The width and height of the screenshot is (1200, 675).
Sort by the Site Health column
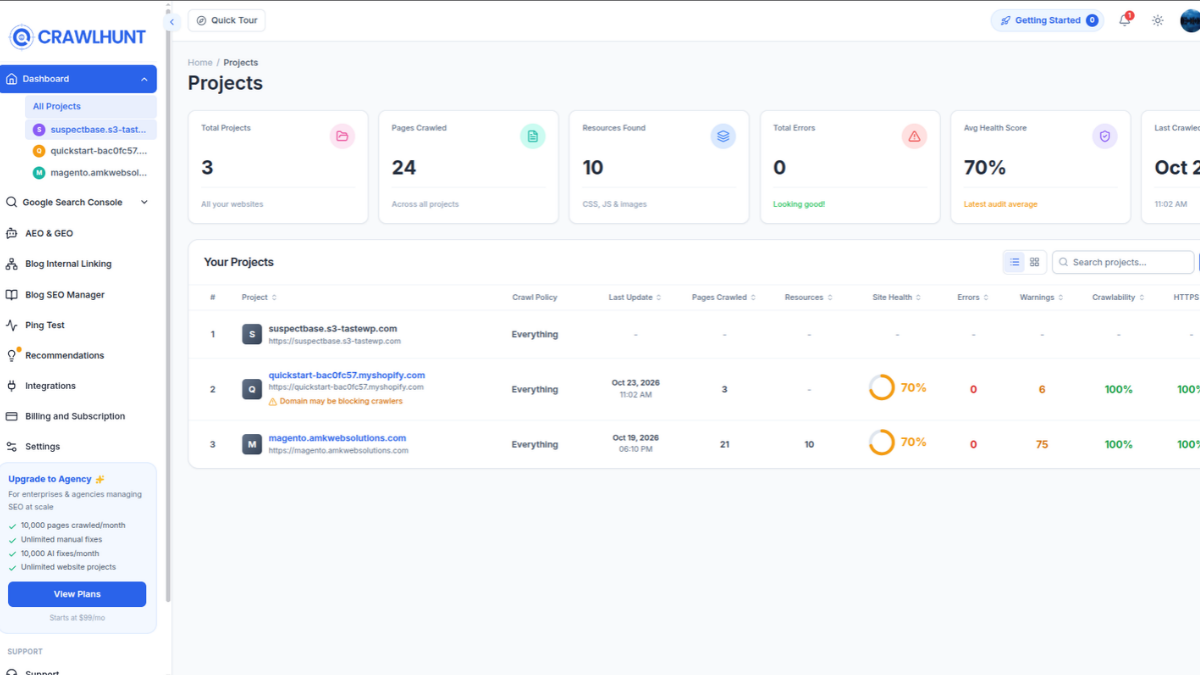click(x=897, y=298)
